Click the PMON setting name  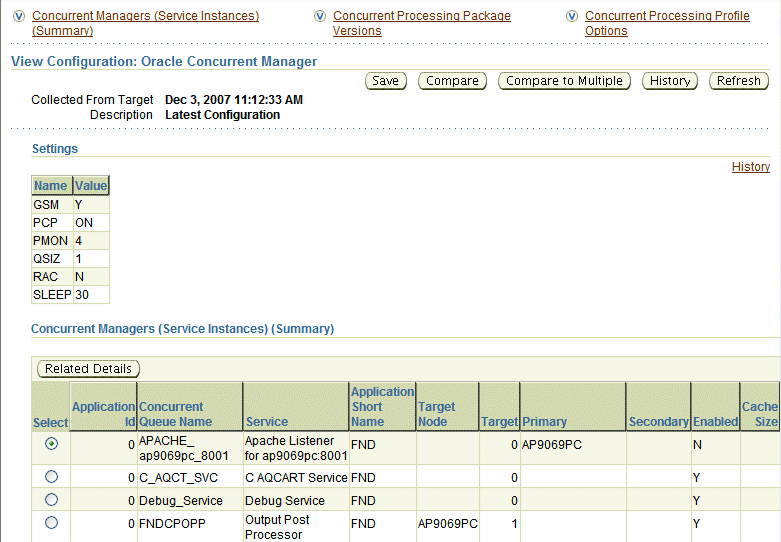pyautogui.click(x=50, y=241)
